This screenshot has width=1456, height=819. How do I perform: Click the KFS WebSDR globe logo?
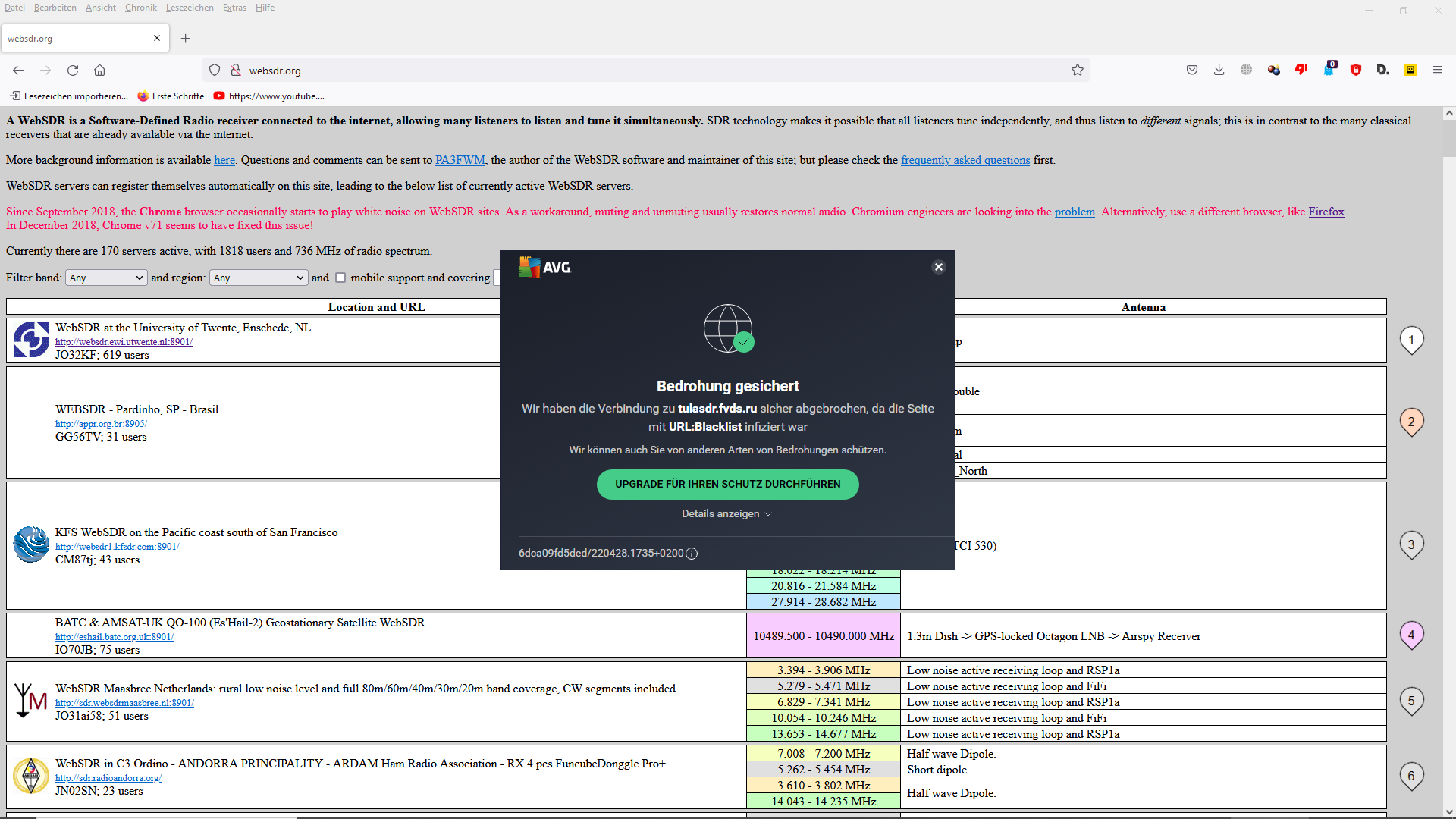31,544
